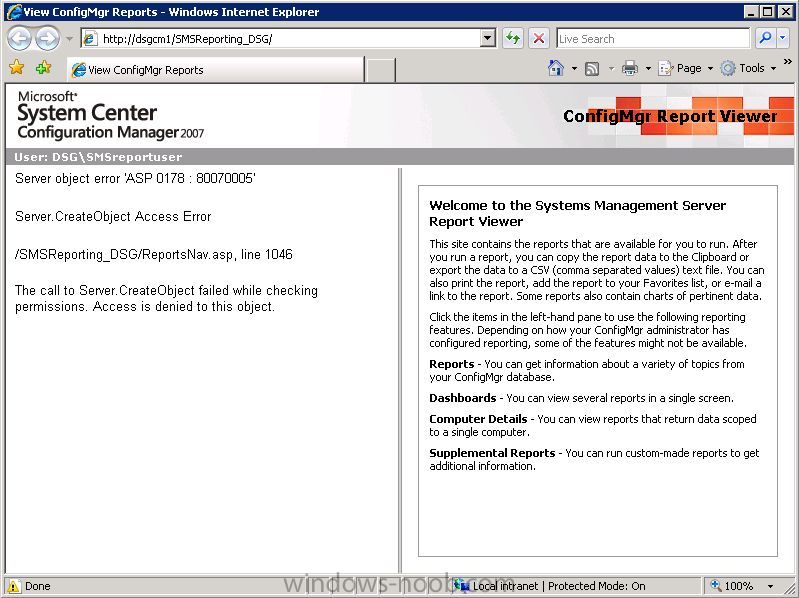Click the Dashboards bold label
The width and height of the screenshot is (799, 598).
(463, 398)
